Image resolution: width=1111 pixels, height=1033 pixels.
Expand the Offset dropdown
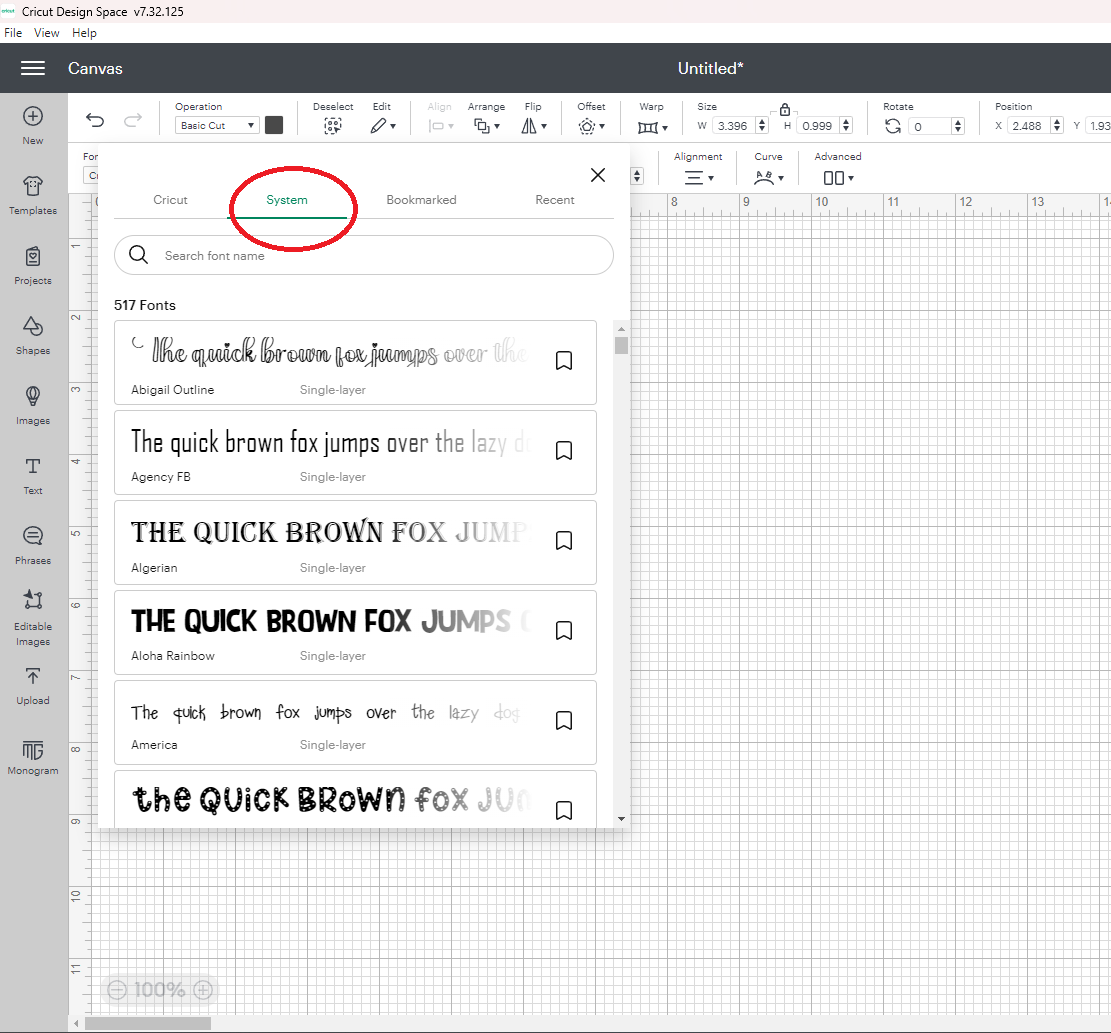592,126
